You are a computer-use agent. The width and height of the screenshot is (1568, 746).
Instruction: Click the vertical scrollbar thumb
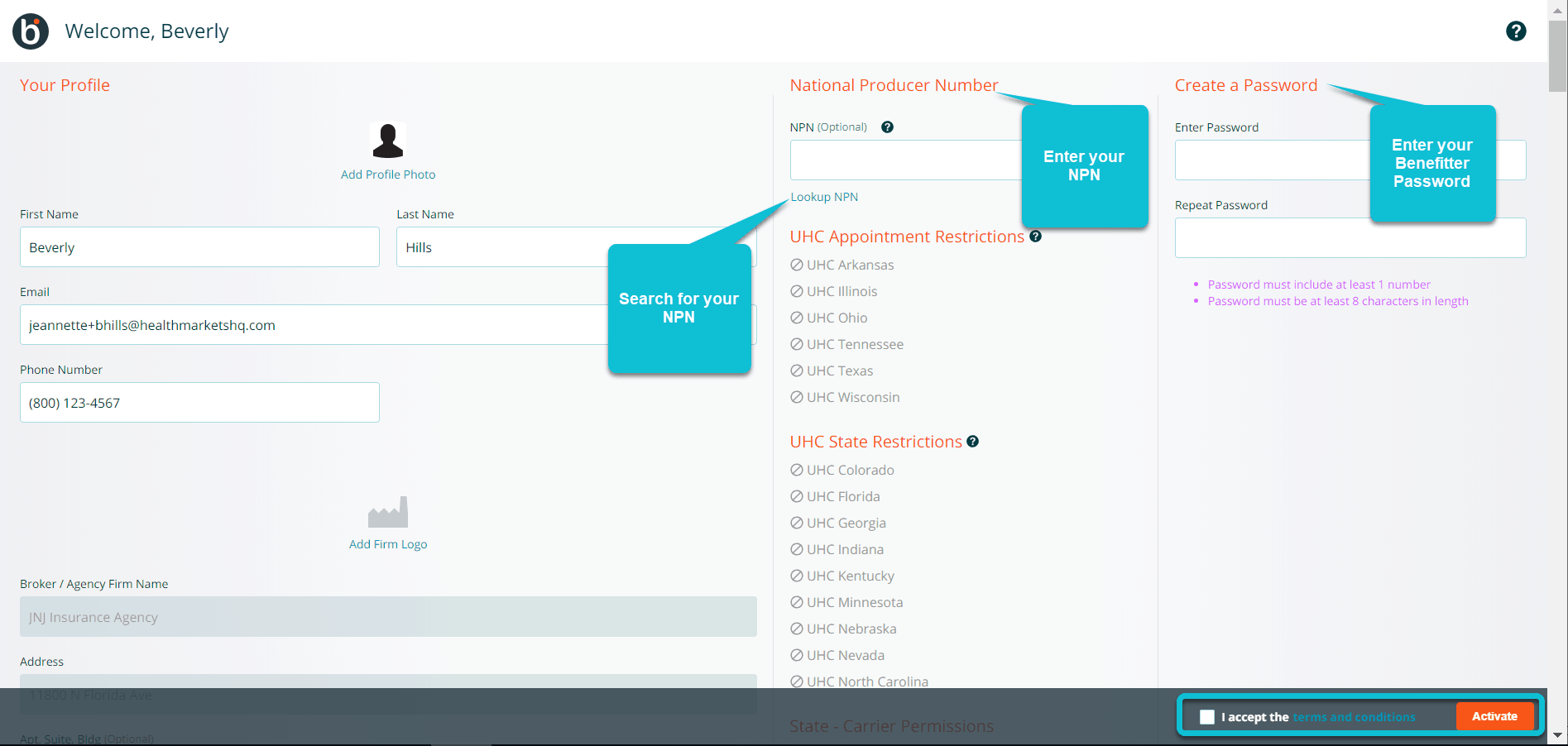pos(1558,55)
